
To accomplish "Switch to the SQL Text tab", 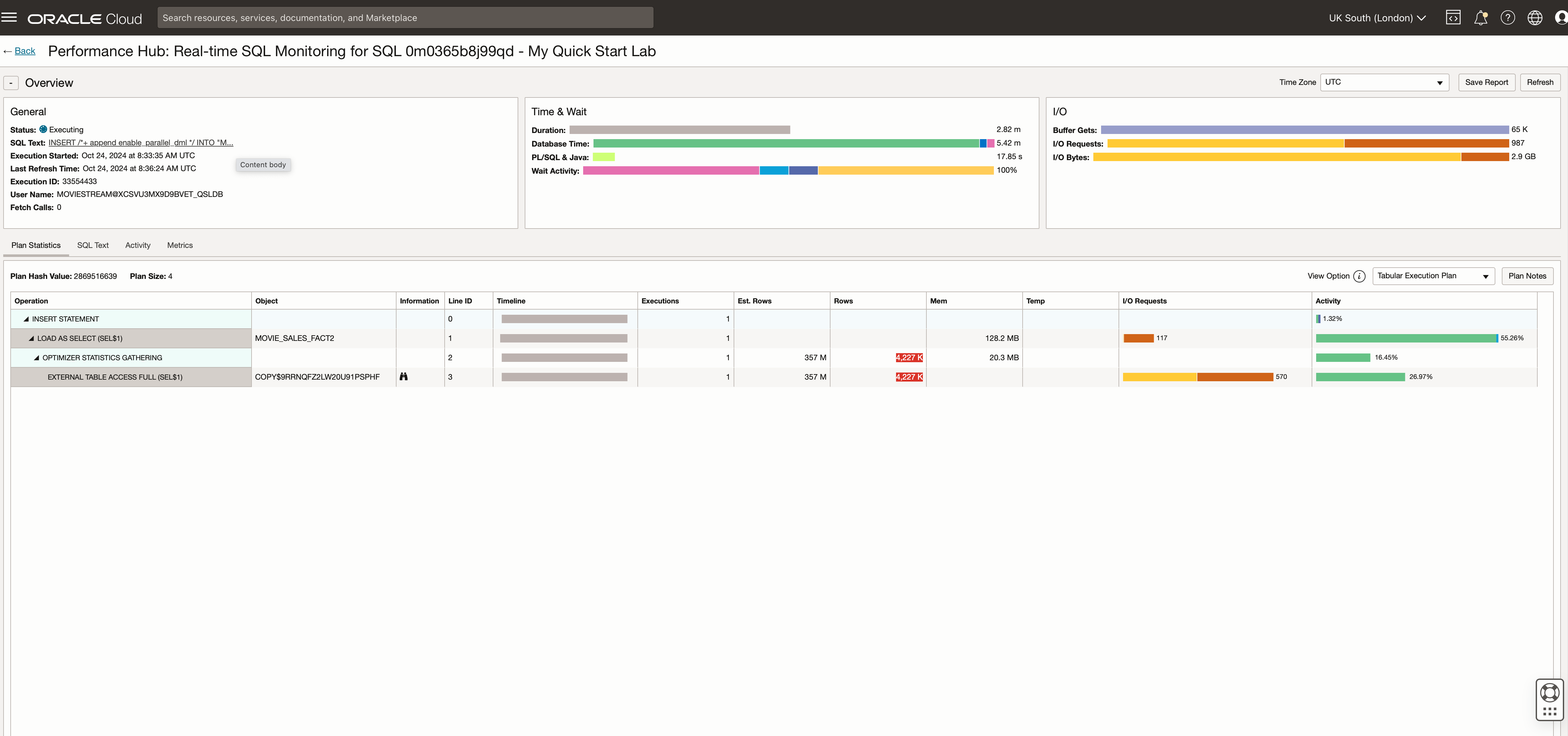I will point(93,245).
